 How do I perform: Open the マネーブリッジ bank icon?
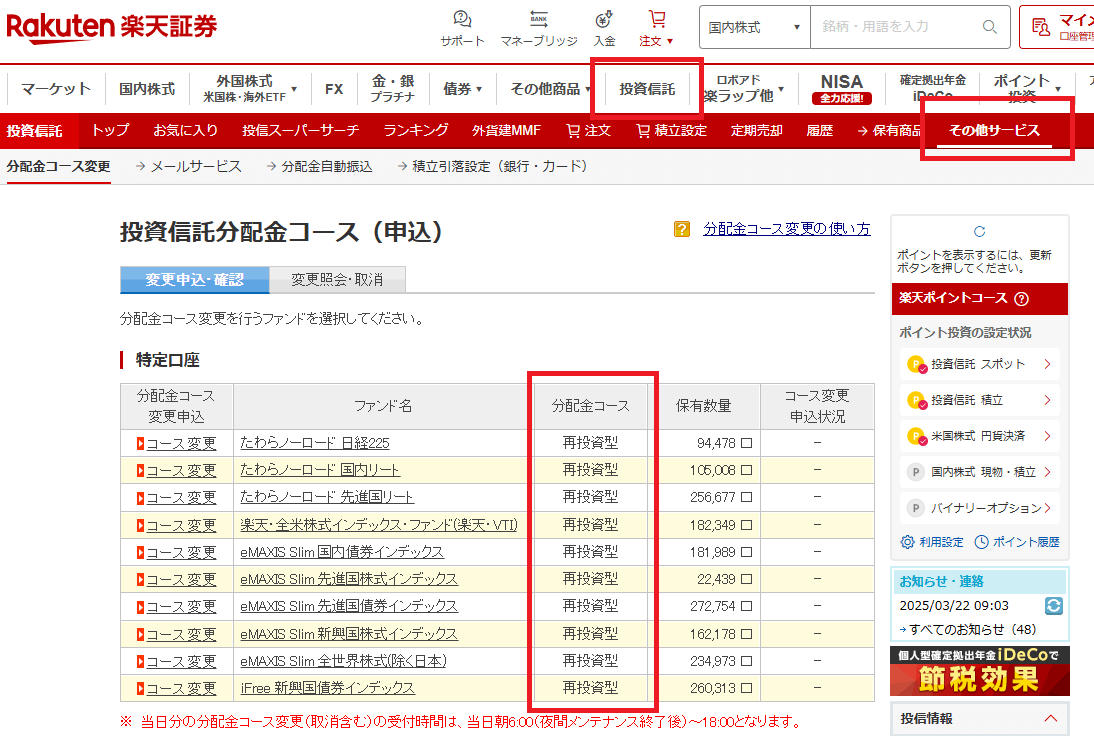(539, 19)
